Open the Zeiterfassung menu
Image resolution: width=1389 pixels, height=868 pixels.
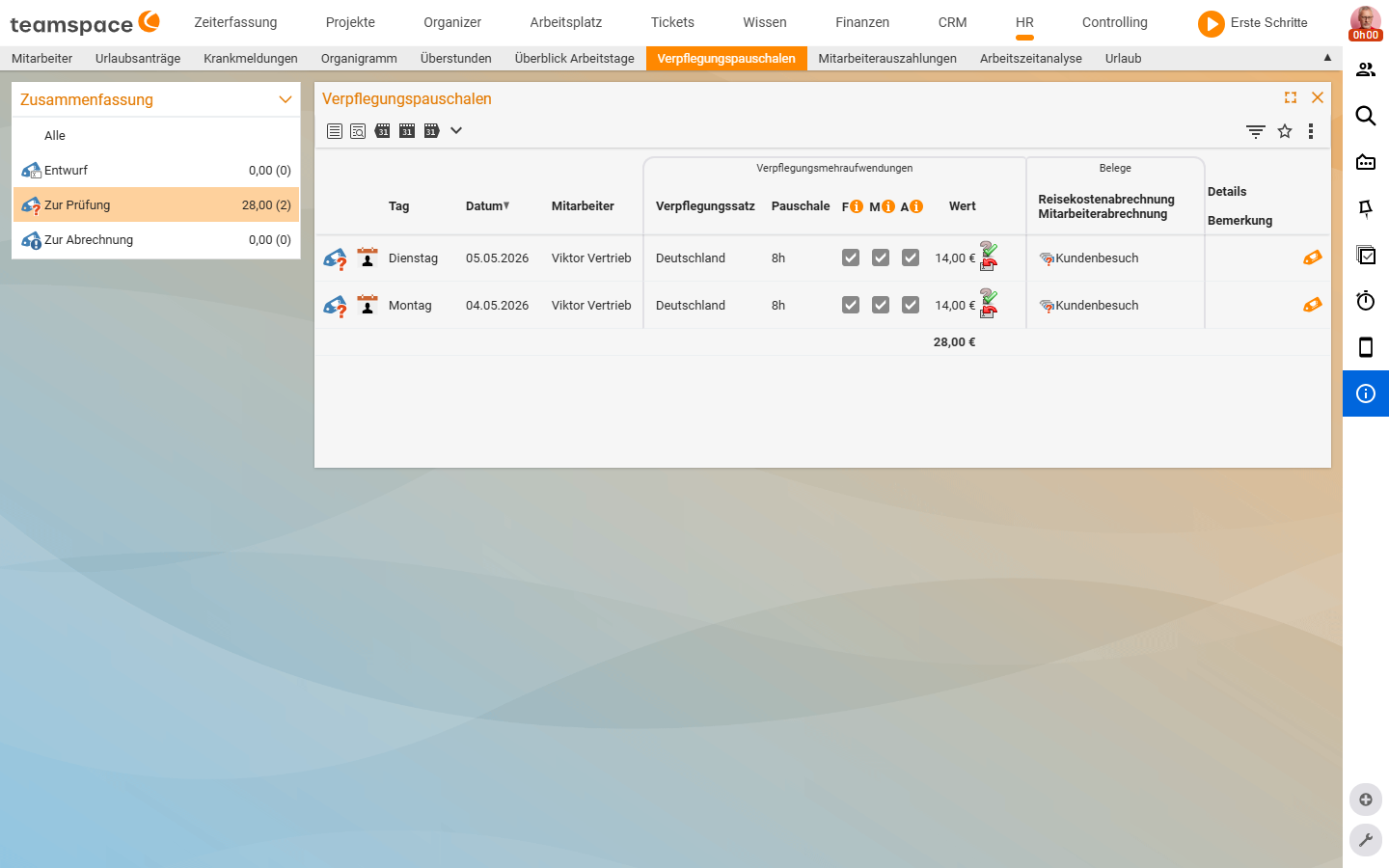tap(235, 22)
